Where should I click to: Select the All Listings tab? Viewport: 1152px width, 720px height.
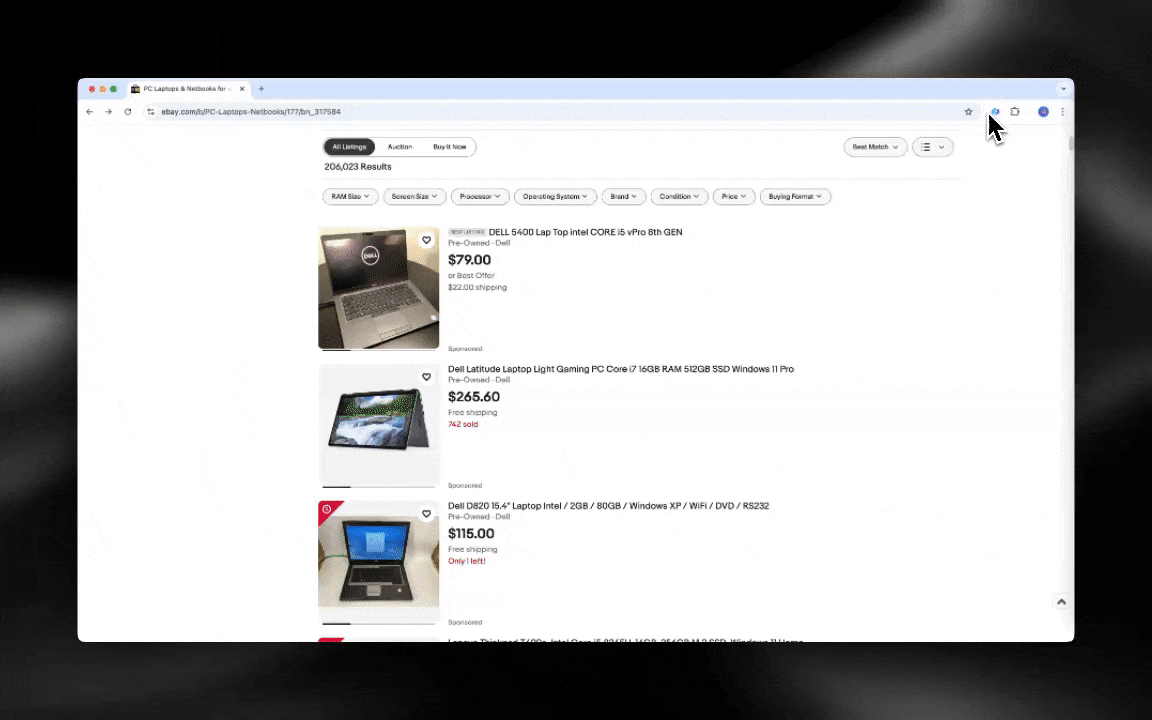pyautogui.click(x=349, y=147)
